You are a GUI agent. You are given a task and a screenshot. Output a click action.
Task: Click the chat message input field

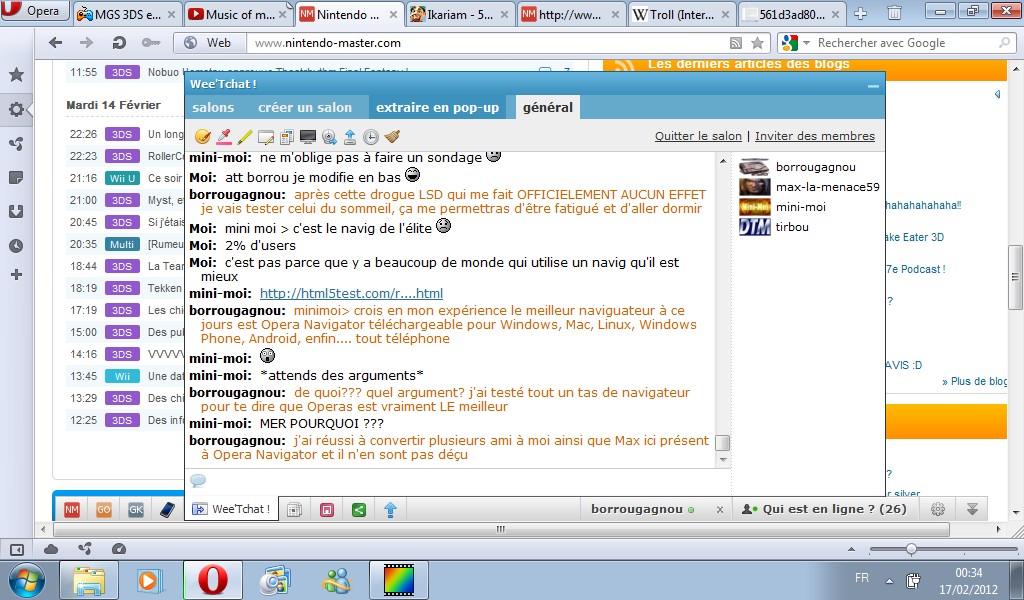click(x=458, y=482)
